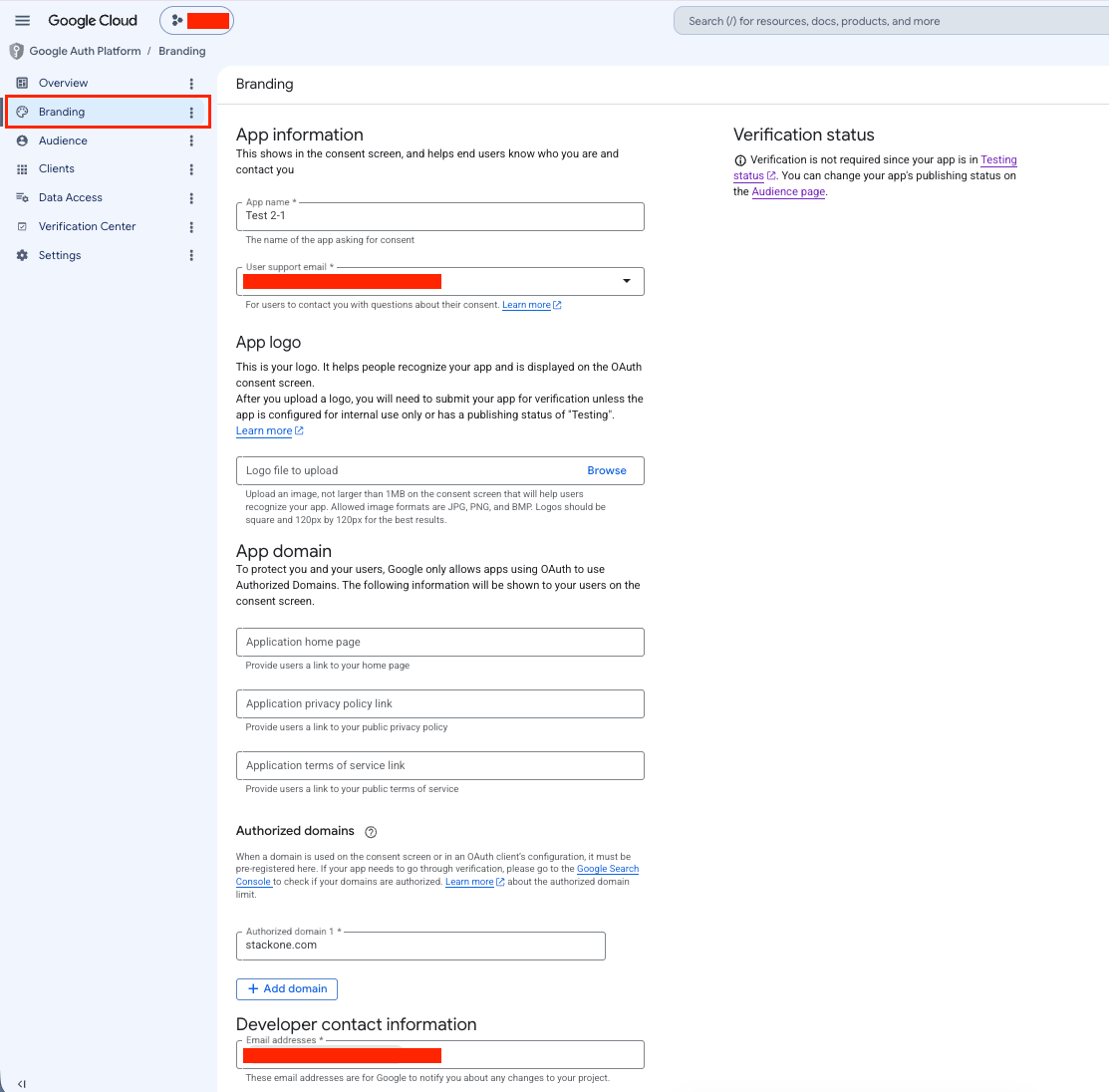Go to Google Auth Platform breadcrumb

pyautogui.click(x=85, y=51)
